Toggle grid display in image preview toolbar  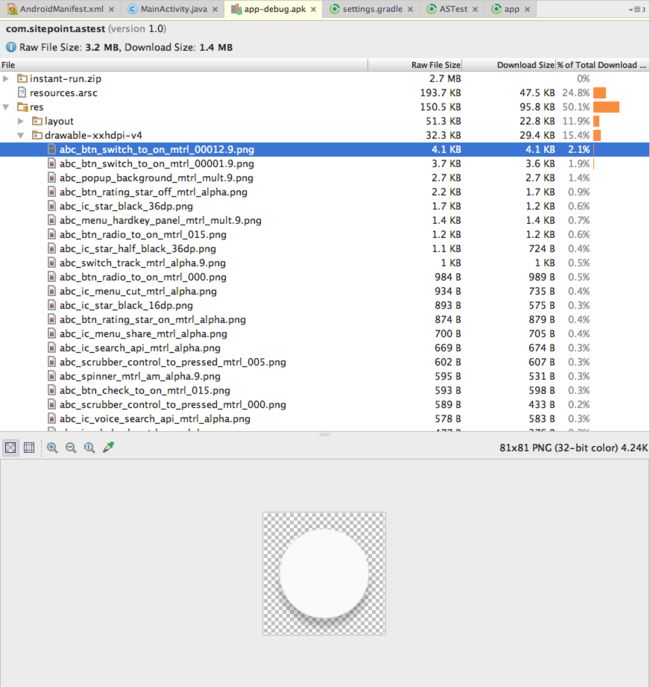click(29, 447)
